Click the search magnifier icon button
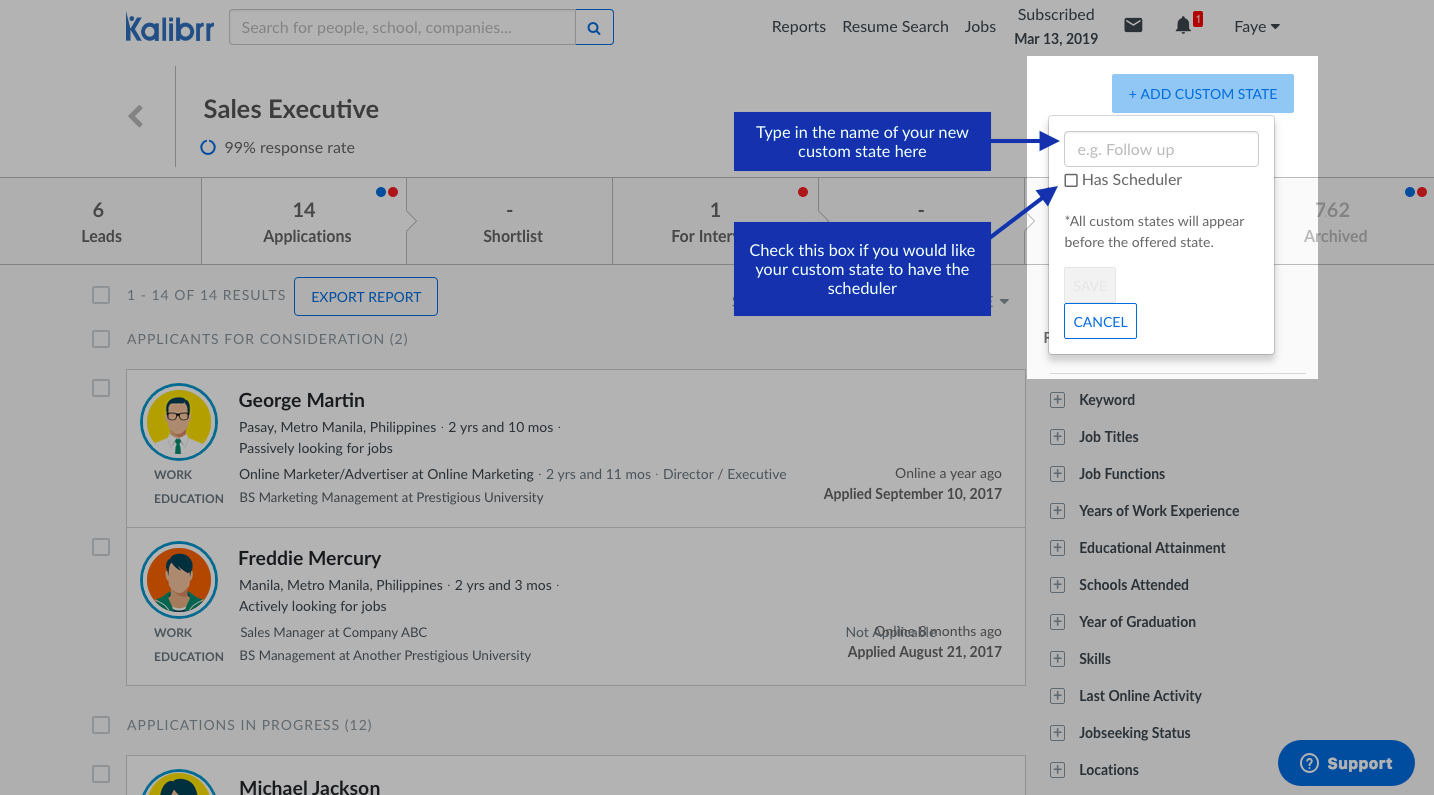 click(x=594, y=28)
